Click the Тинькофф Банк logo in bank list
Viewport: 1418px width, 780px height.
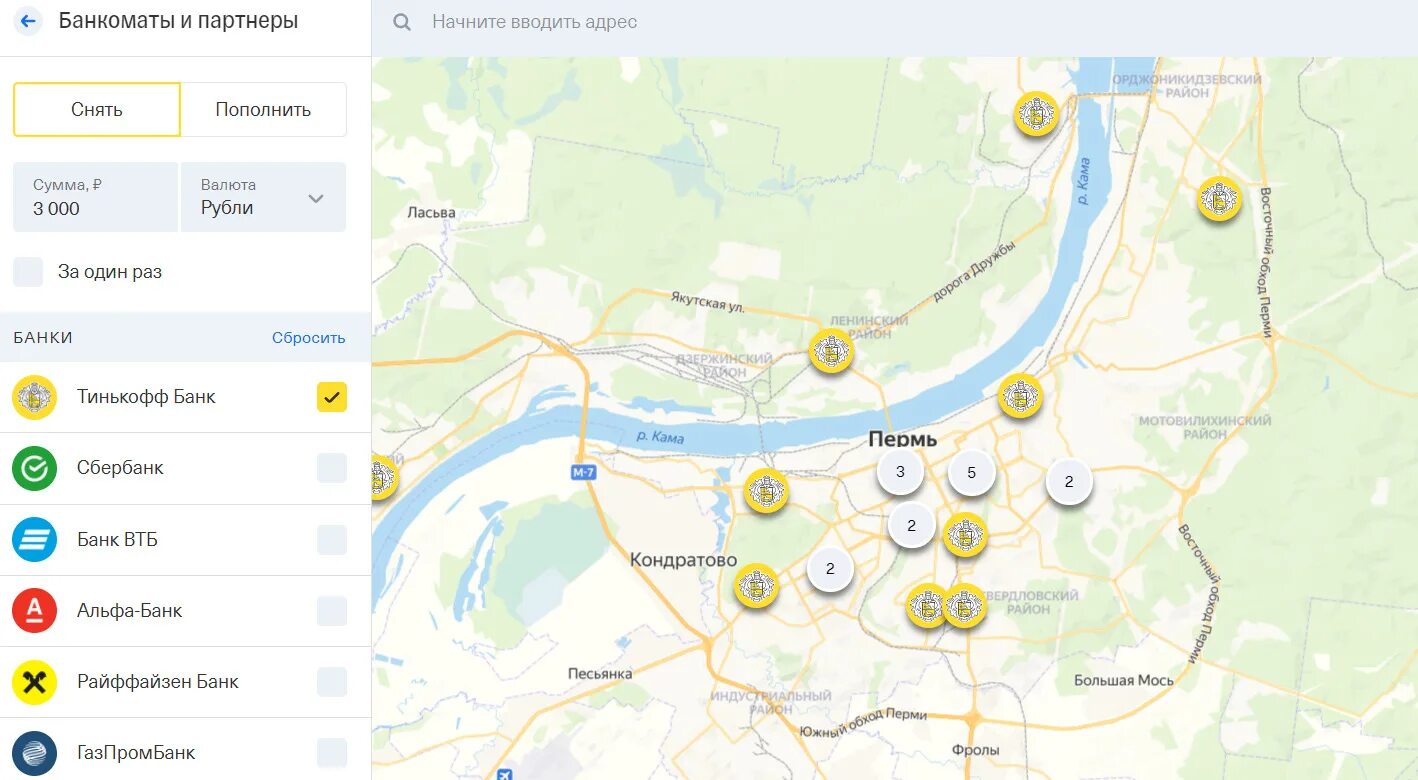34,397
